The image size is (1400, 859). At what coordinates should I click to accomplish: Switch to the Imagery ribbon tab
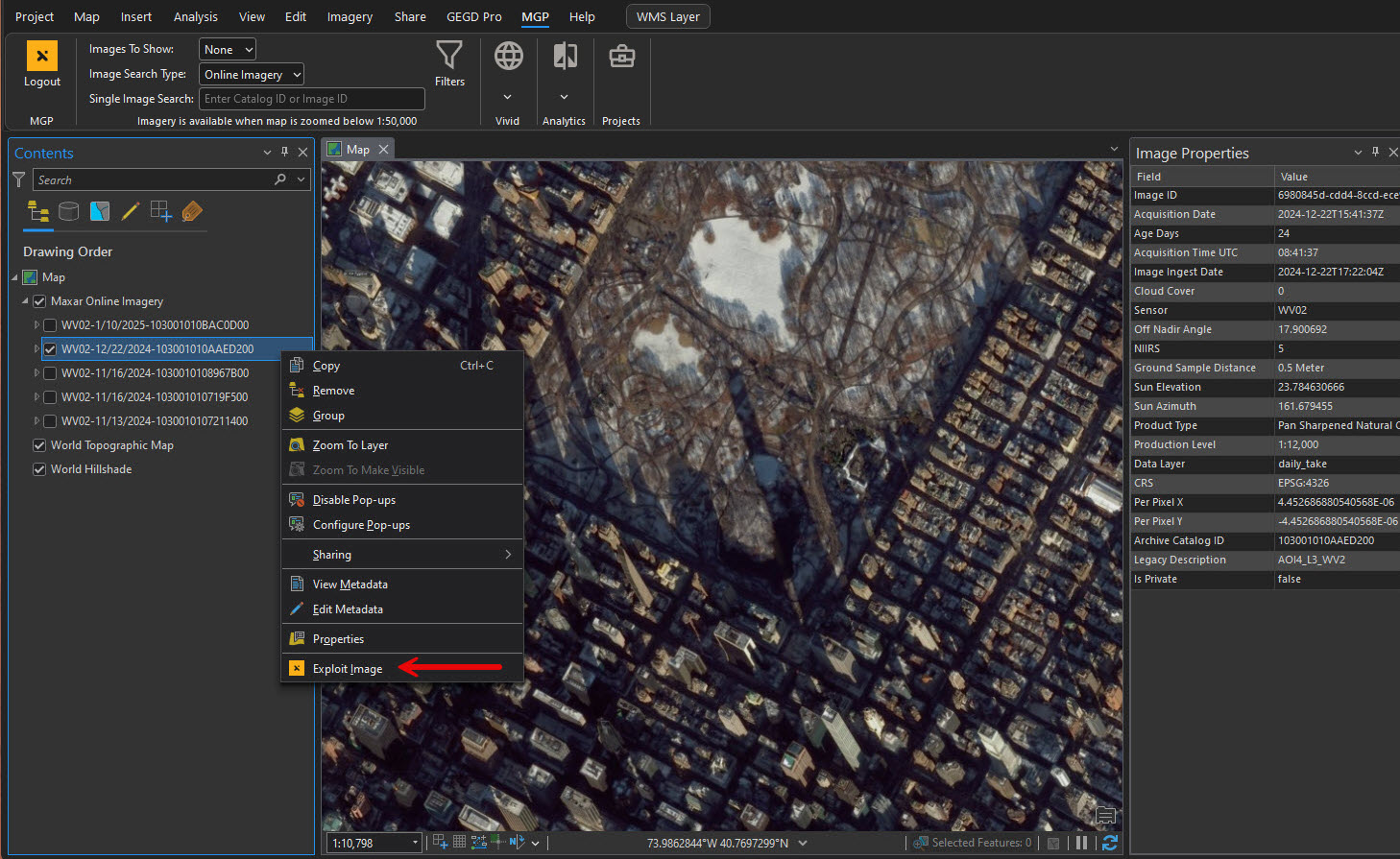(350, 16)
